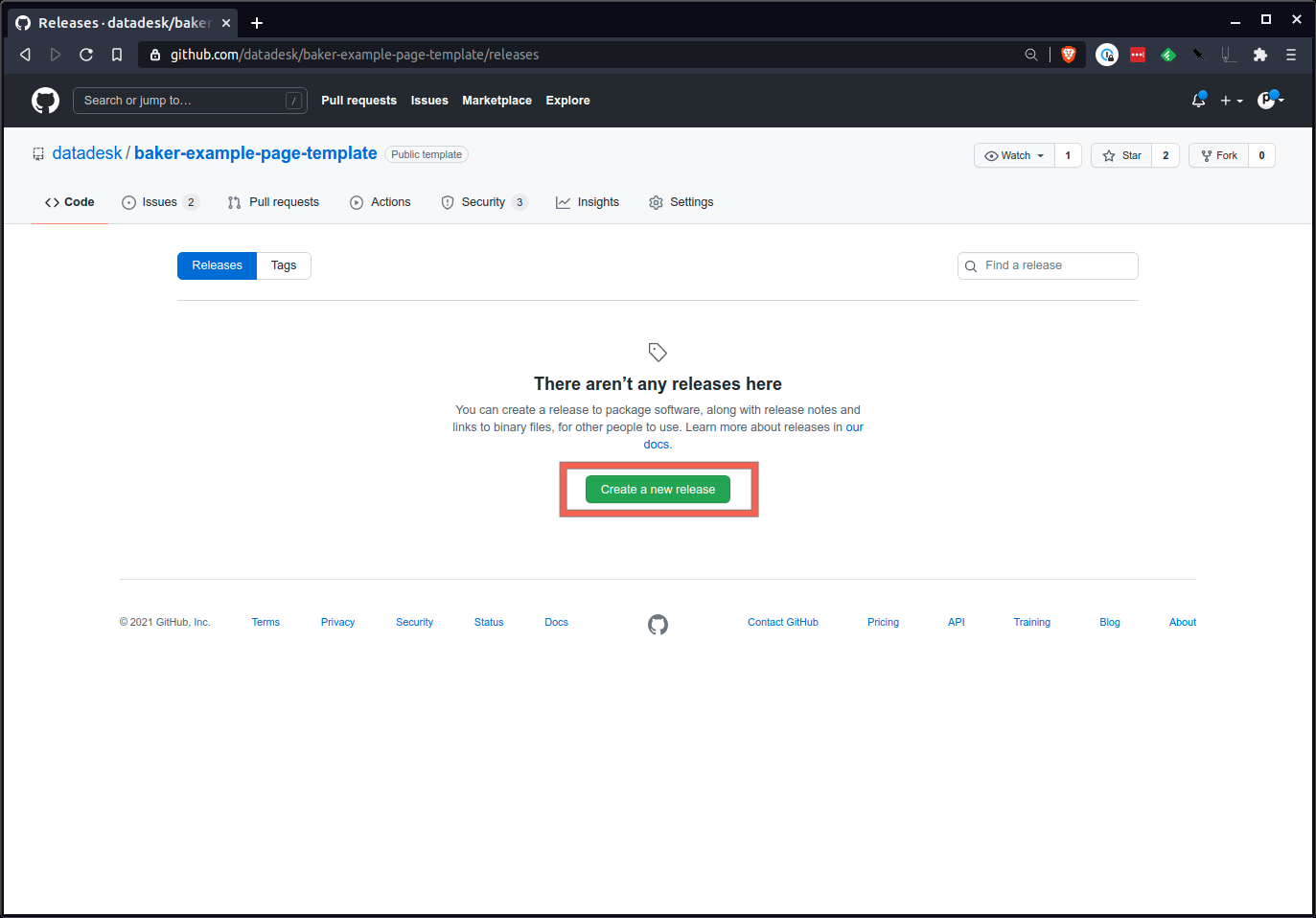Open the repository Security tab
Screen dimensions: 1316x918
(484, 202)
